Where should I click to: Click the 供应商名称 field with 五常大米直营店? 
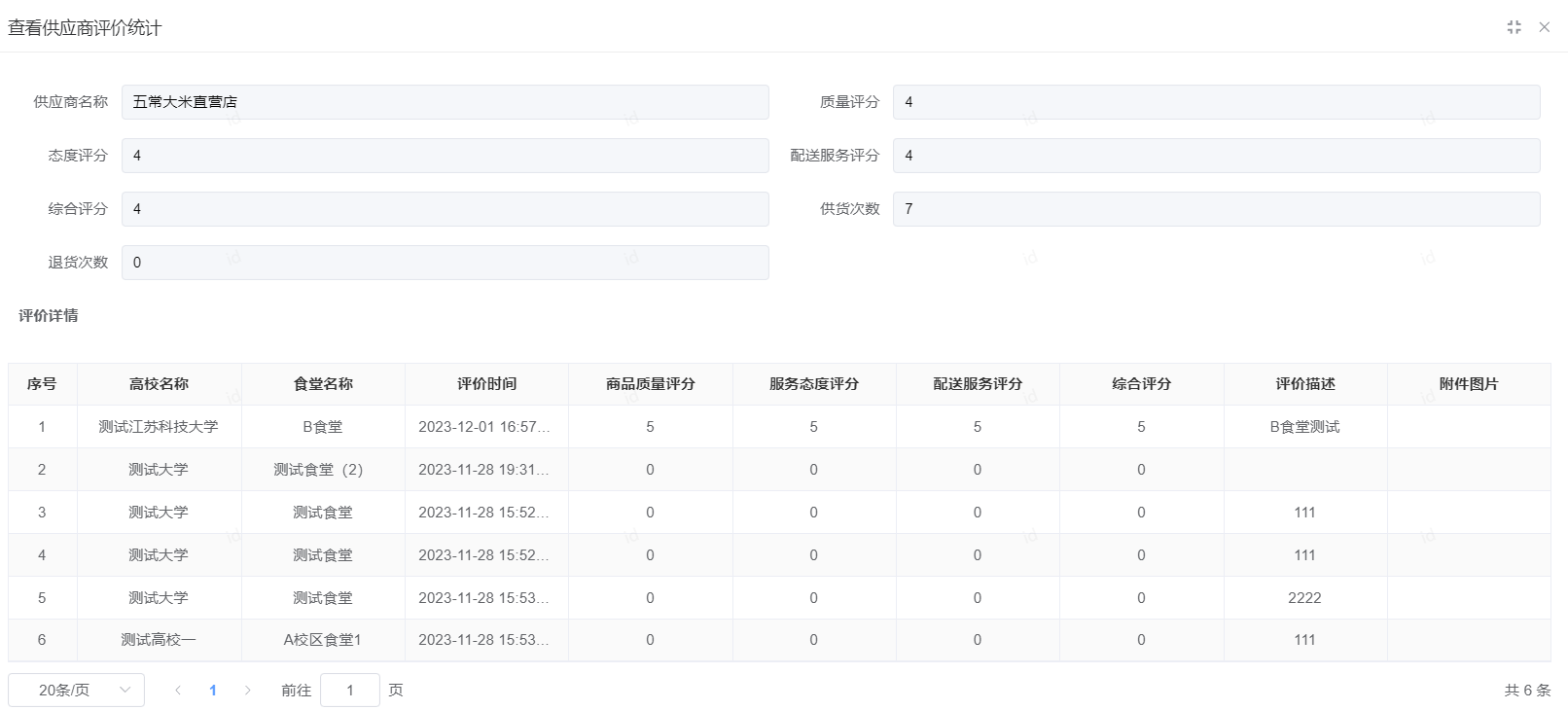pyautogui.click(x=445, y=102)
